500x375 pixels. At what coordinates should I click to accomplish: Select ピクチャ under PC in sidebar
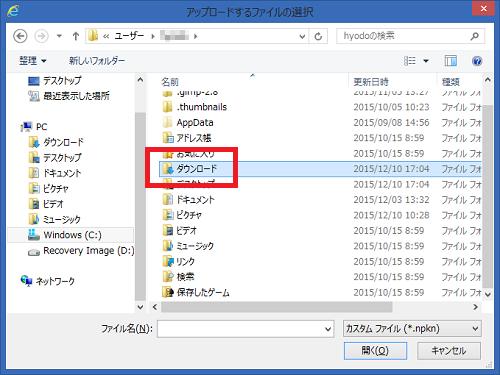click(x=49, y=189)
